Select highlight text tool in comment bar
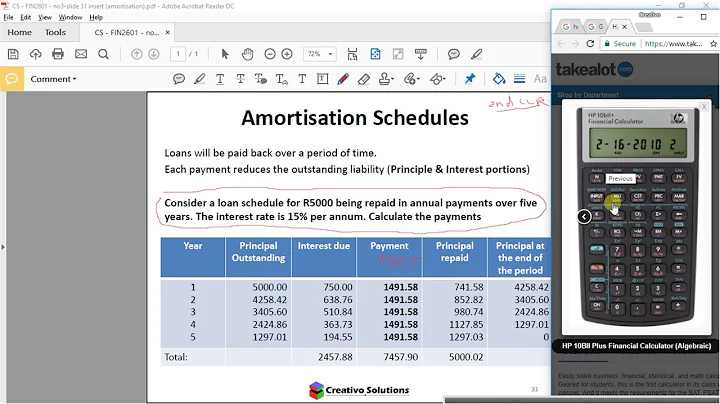 [199, 79]
